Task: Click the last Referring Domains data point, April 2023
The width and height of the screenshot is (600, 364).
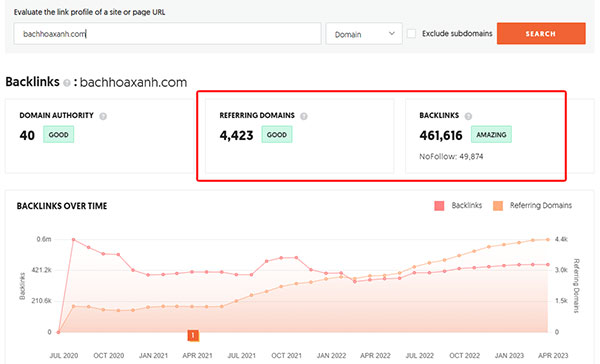Action: 548,240
